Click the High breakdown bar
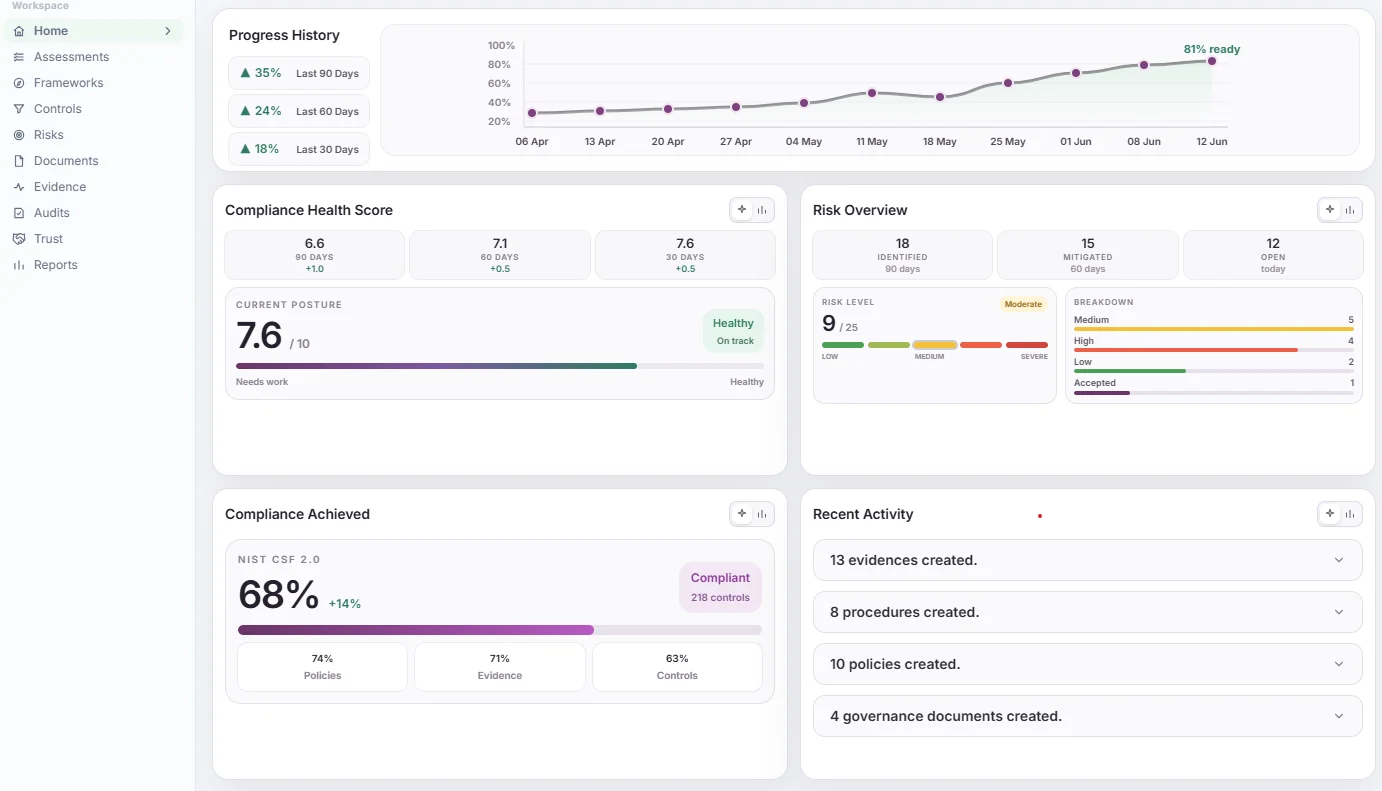Viewport: 1382px width, 791px height. pyautogui.click(x=1214, y=350)
